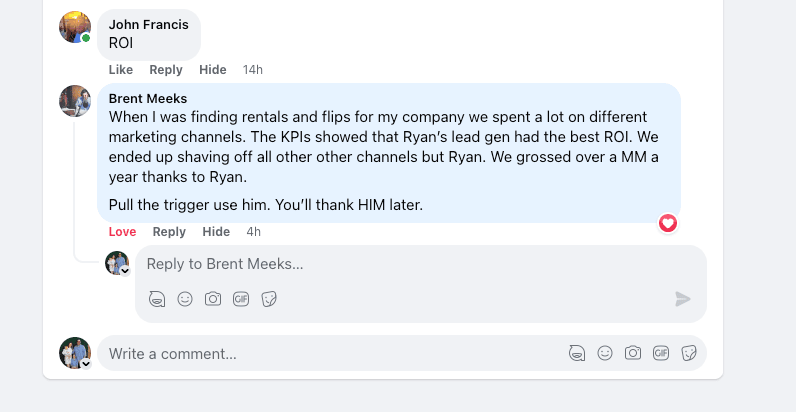Choose a sticker in Write a comment box
The image size is (796, 412).
tap(689, 353)
